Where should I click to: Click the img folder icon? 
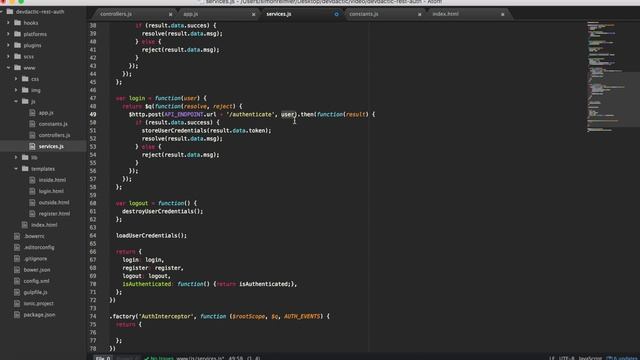tap(25, 90)
